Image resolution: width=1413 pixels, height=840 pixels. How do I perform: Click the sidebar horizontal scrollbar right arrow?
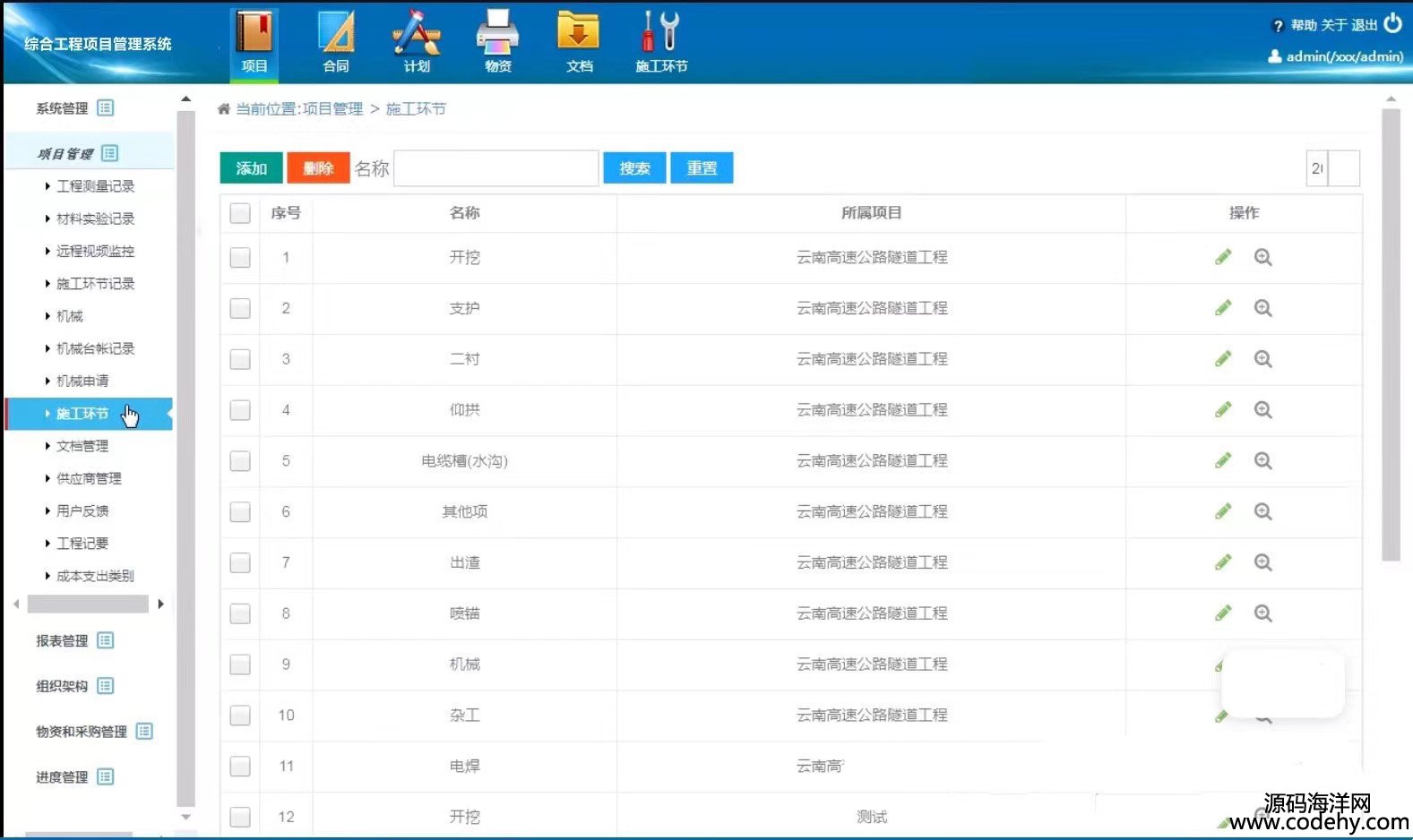click(x=160, y=604)
